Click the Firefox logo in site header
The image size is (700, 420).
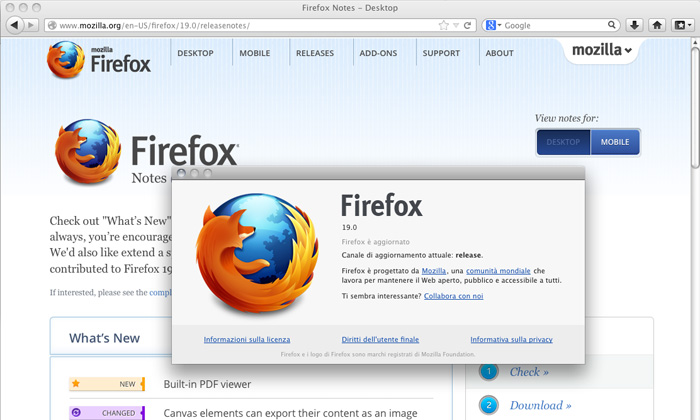(x=98, y=60)
